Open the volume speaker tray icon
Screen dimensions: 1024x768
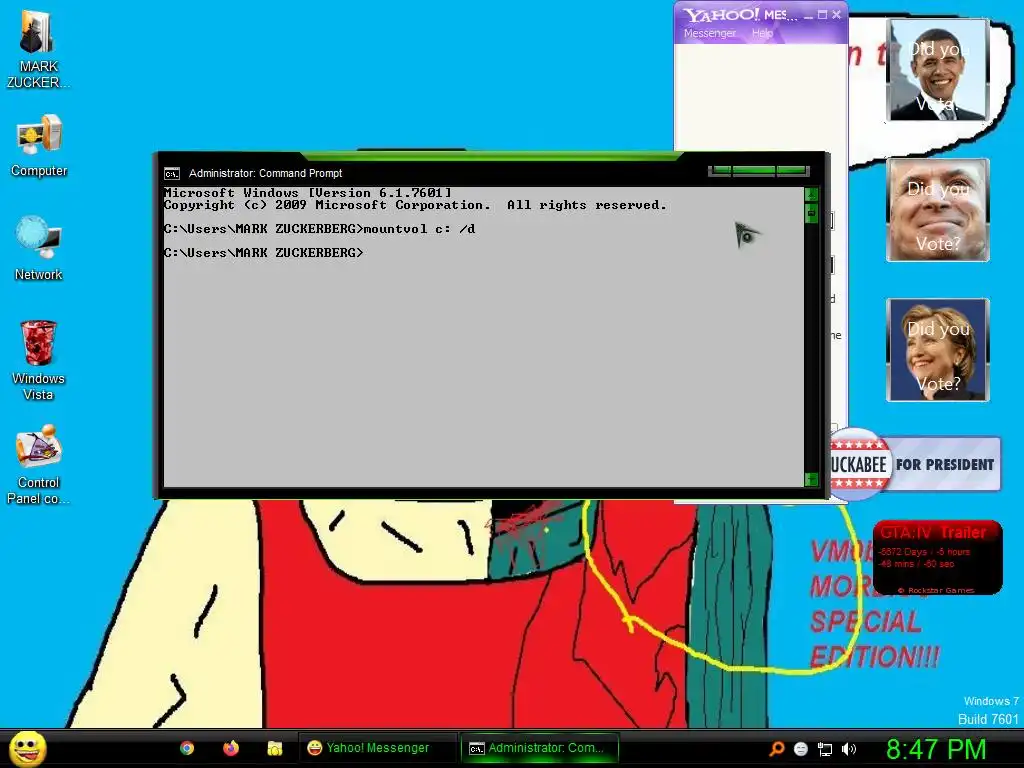(848, 749)
